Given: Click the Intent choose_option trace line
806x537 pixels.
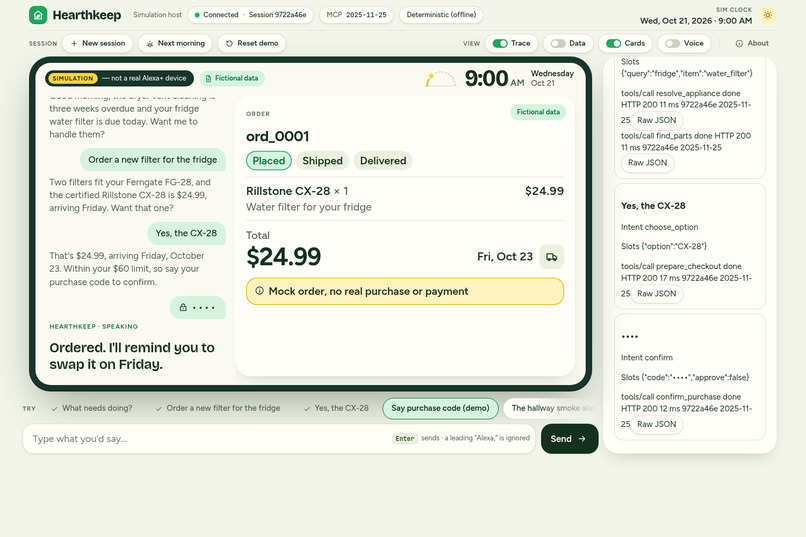Looking at the screenshot, I should tap(660, 227).
